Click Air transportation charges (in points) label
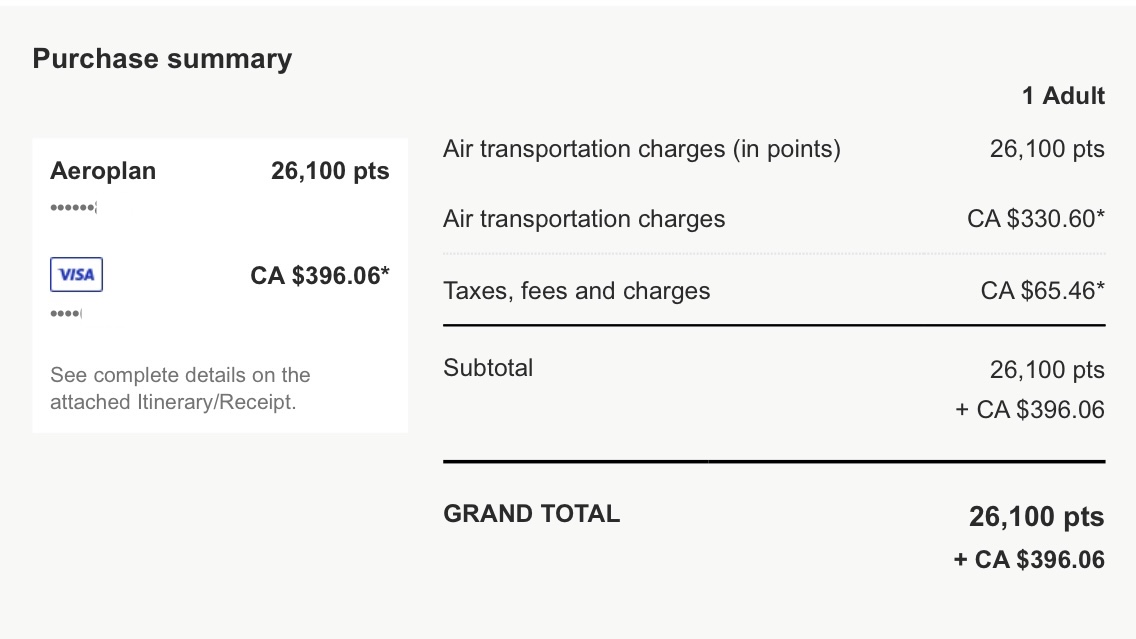The height and width of the screenshot is (639, 1136). coord(641,149)
